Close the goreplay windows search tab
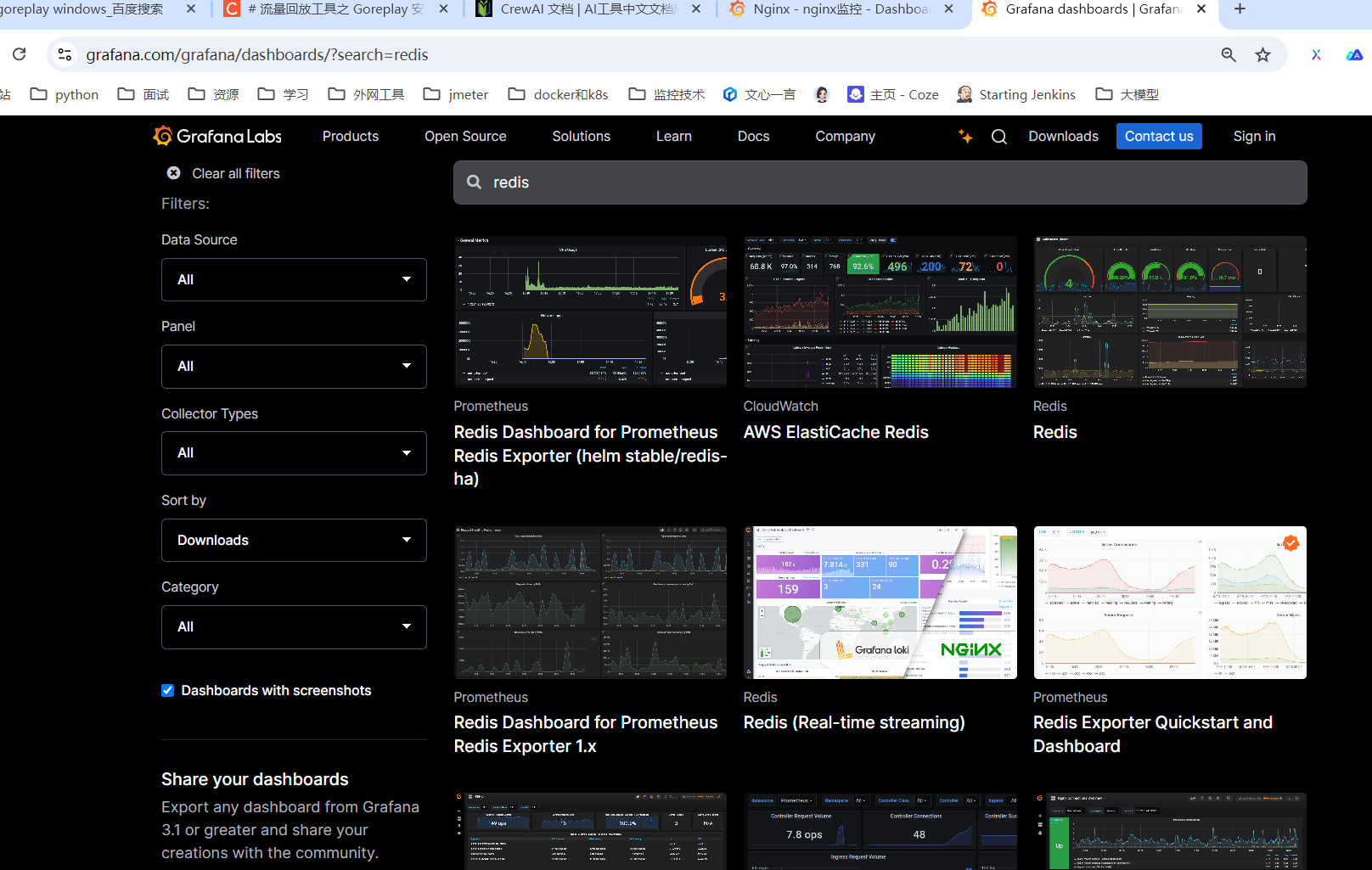Viewport: 1372px width, 870px height. [x=191, y=9]
